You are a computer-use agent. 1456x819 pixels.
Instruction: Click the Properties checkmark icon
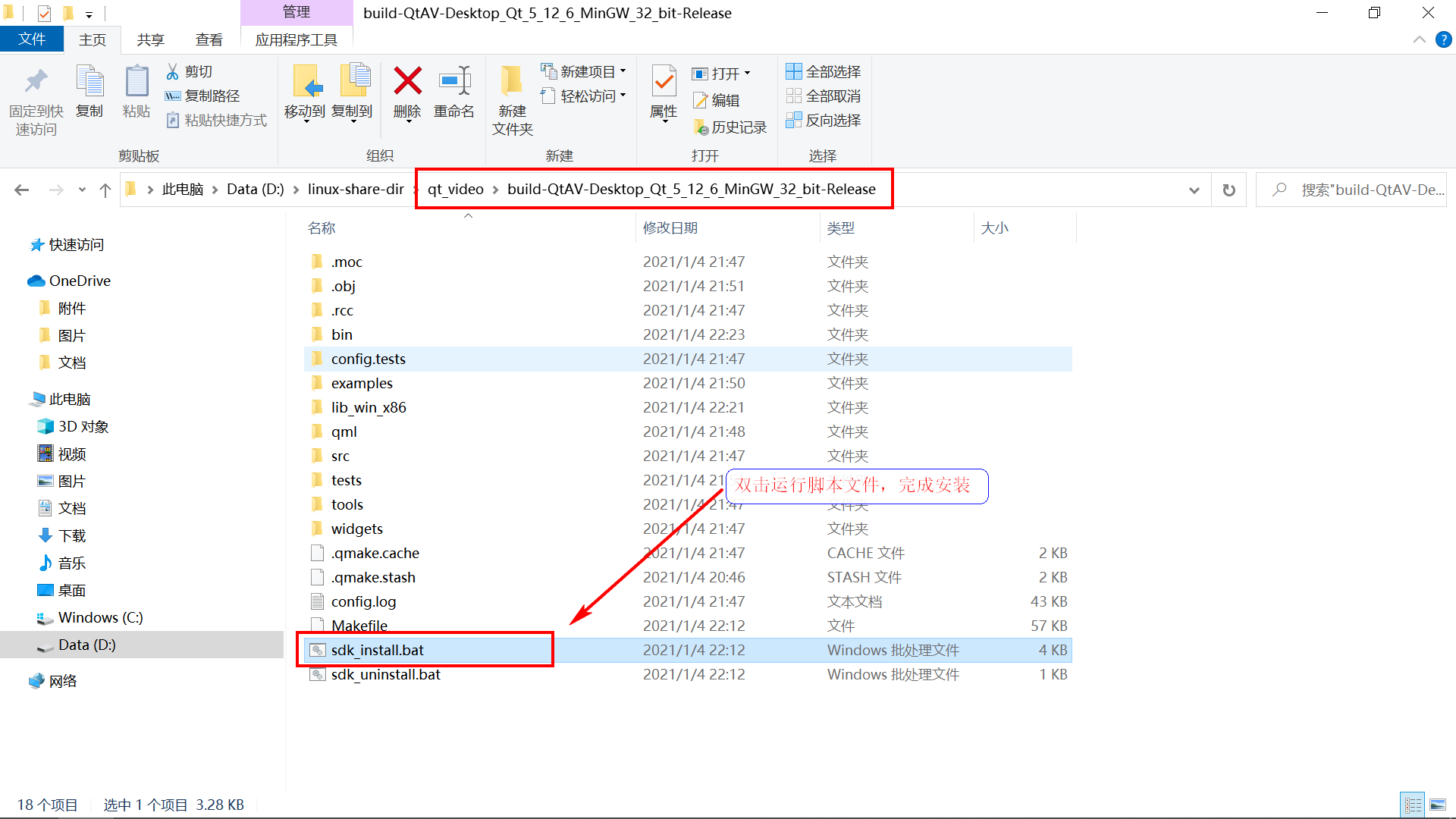[x=664, y=82]
